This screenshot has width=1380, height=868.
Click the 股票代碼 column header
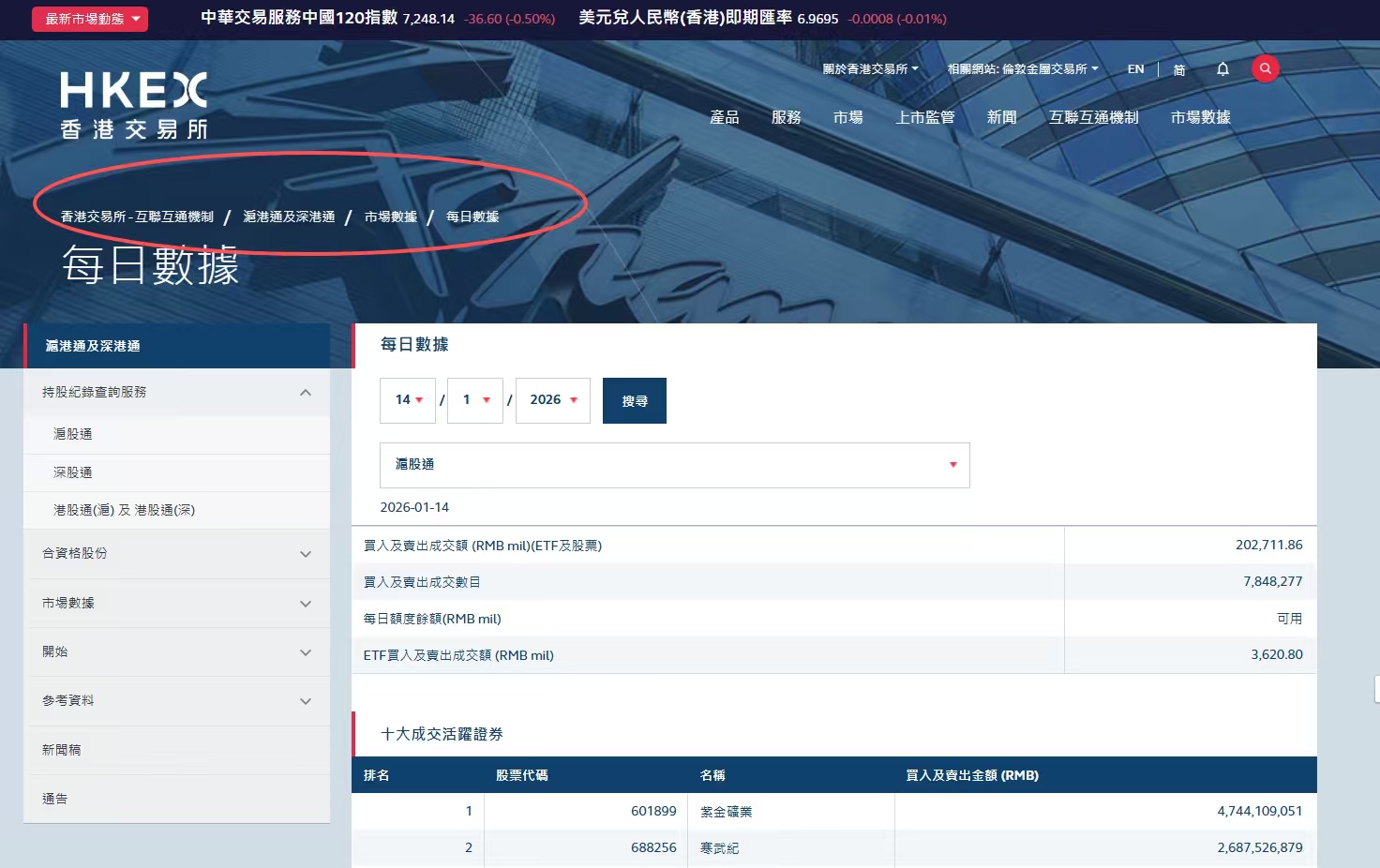[522, 775]
